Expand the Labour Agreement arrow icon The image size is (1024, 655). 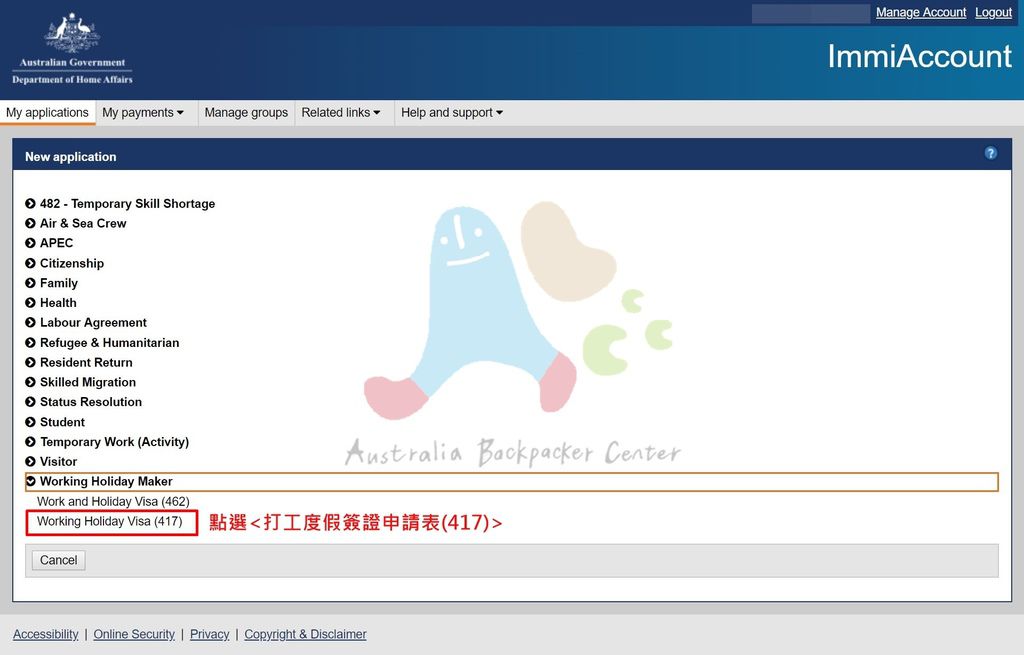pyautogui.click(x=30, y=323)
